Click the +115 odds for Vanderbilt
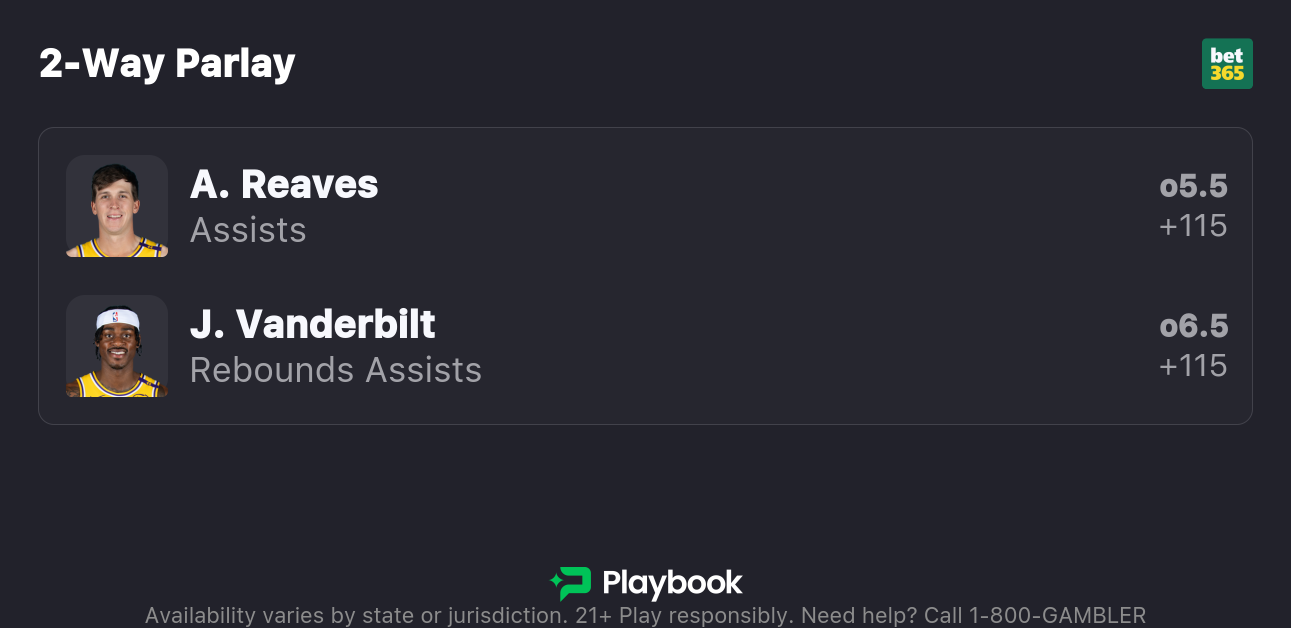Image resolution: width=1291 pixels, height=628 pixels. pyautogui.click(x=1193, y=367)
